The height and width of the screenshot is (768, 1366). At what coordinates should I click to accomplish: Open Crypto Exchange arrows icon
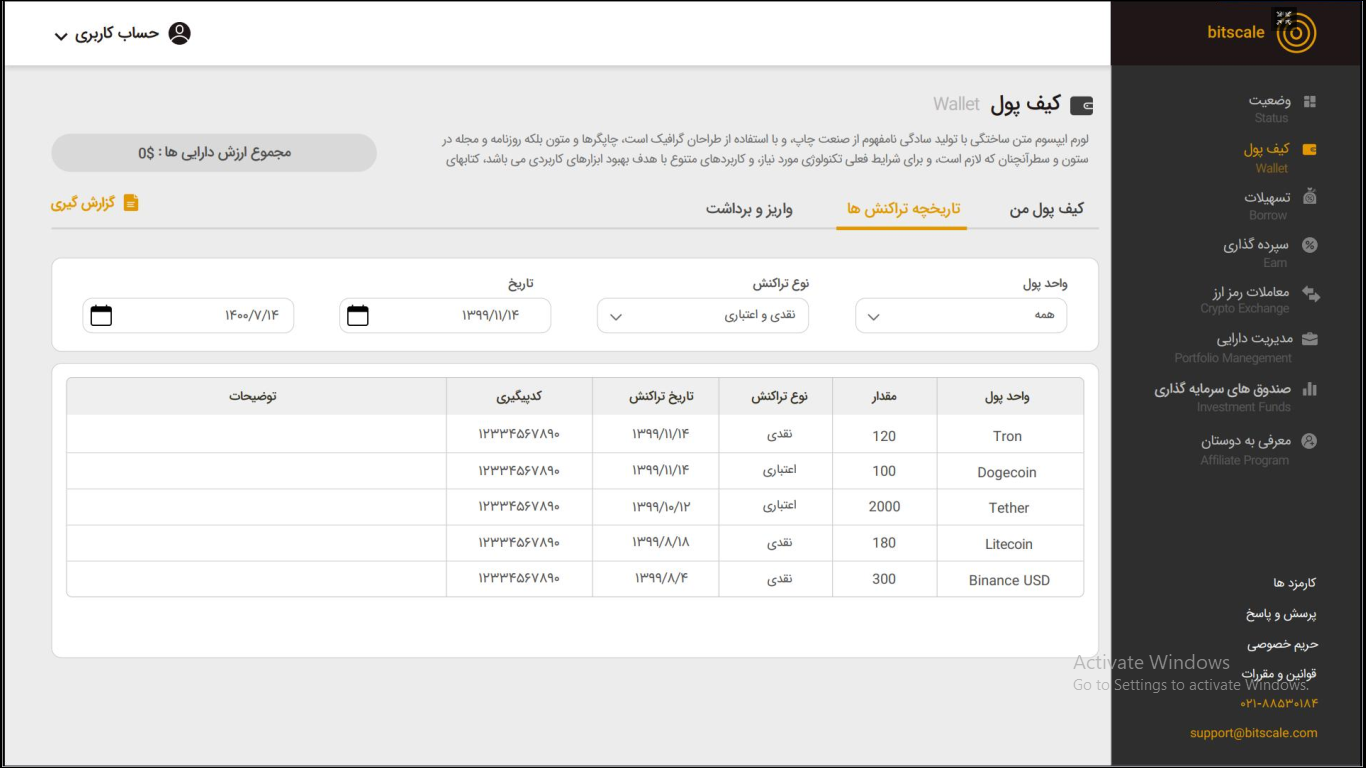click(x=1310, y=294)
